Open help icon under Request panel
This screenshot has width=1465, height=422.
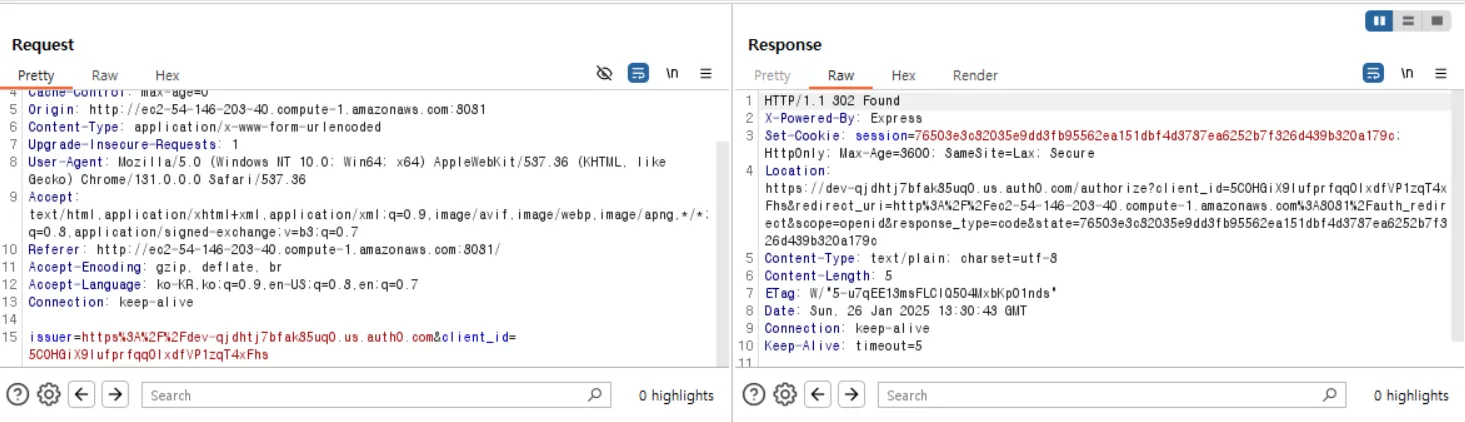point(18,394)
